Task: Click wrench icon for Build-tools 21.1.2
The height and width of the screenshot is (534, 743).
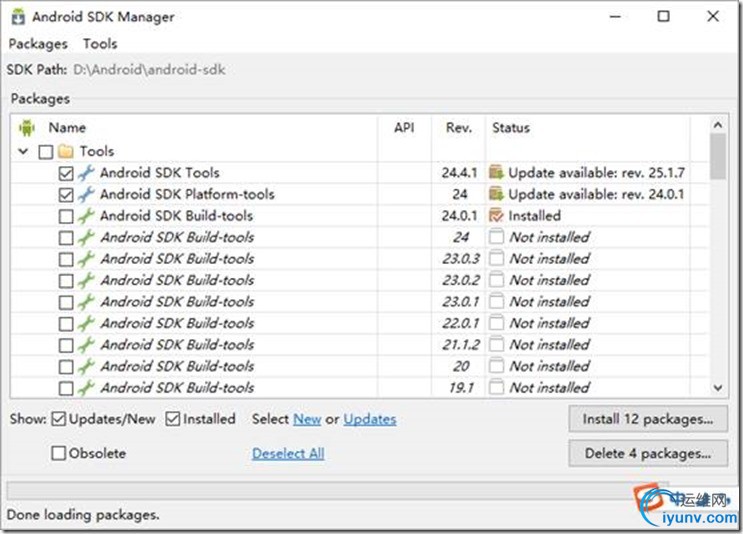Action: click(x=86, y=345)
